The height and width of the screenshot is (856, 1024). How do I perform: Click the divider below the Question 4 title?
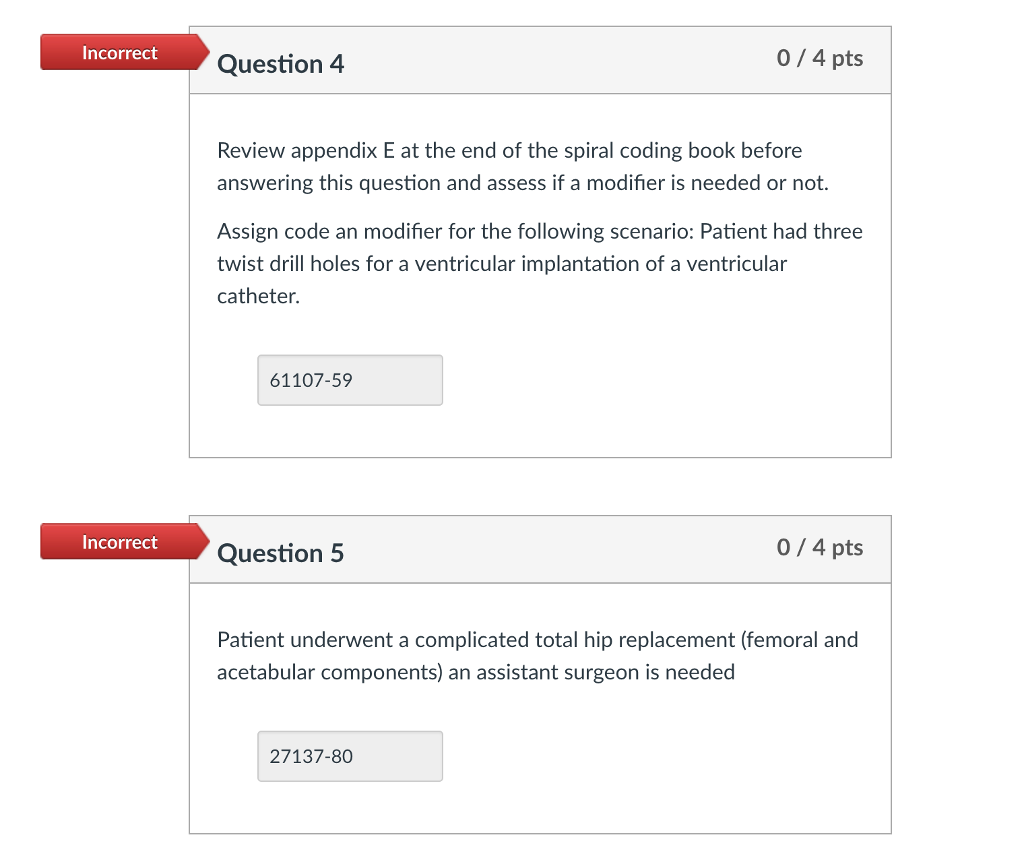(x=540, y=94)
